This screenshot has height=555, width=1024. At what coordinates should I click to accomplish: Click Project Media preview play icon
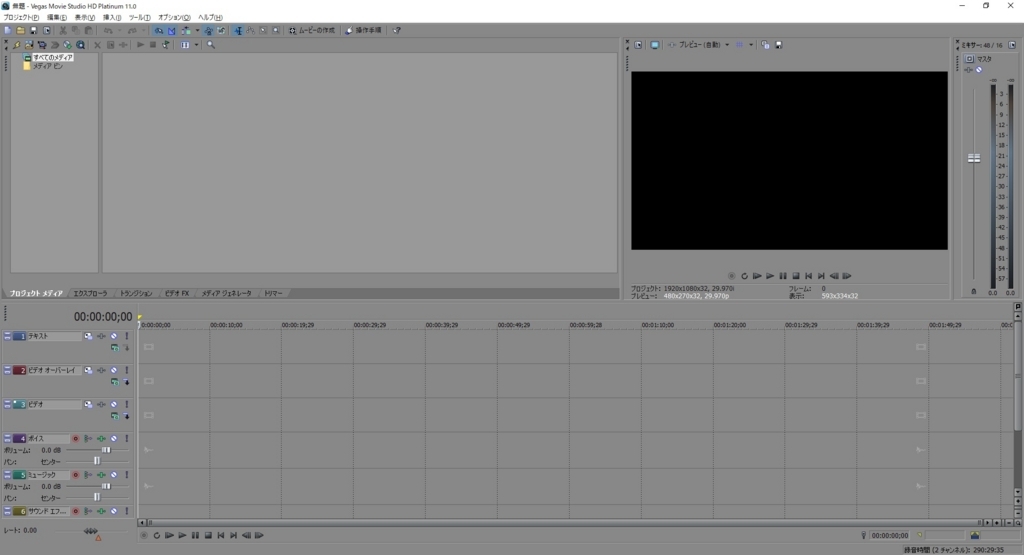tap(140, 45)
